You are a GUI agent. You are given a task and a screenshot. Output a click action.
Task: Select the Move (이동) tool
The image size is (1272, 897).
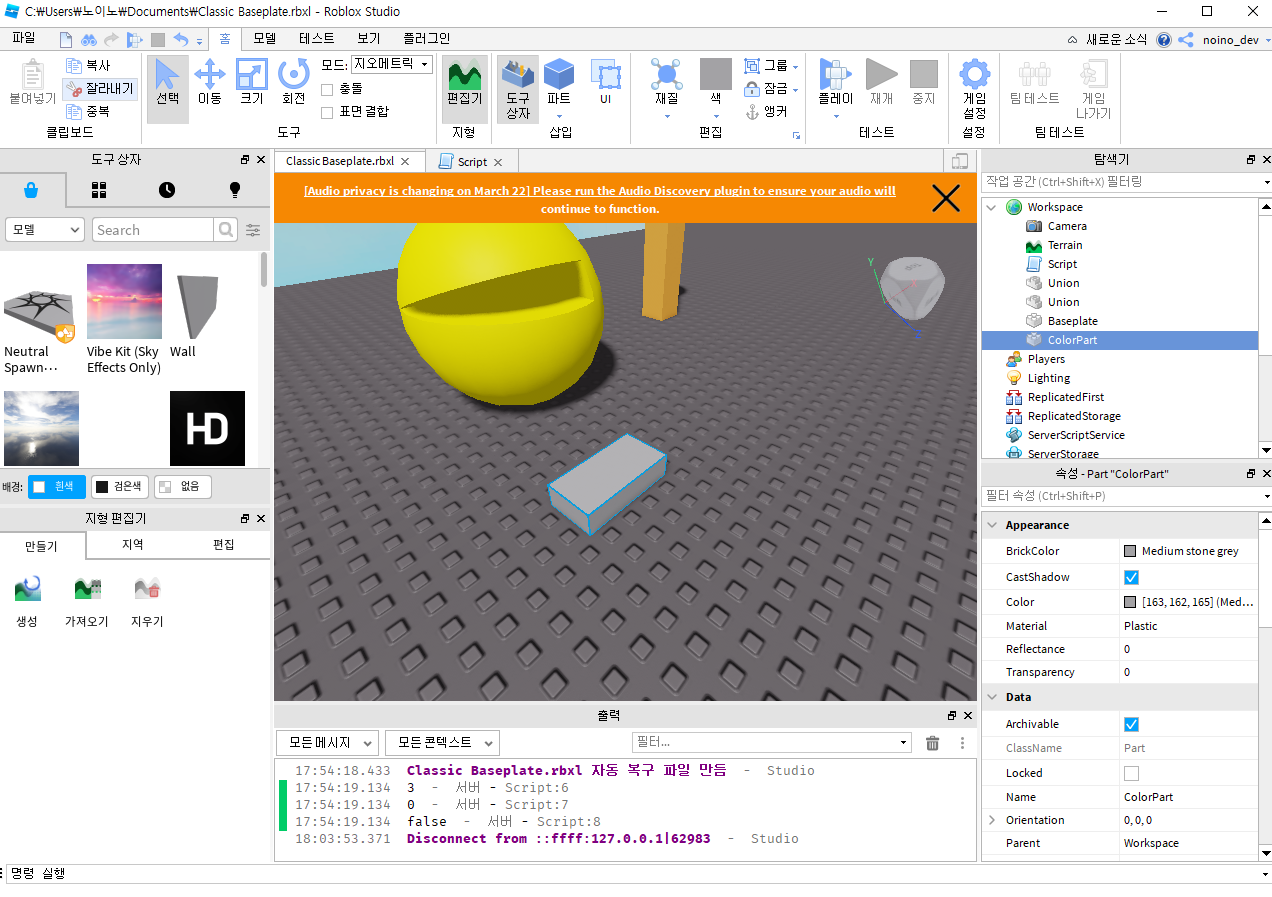pos(209,82)
